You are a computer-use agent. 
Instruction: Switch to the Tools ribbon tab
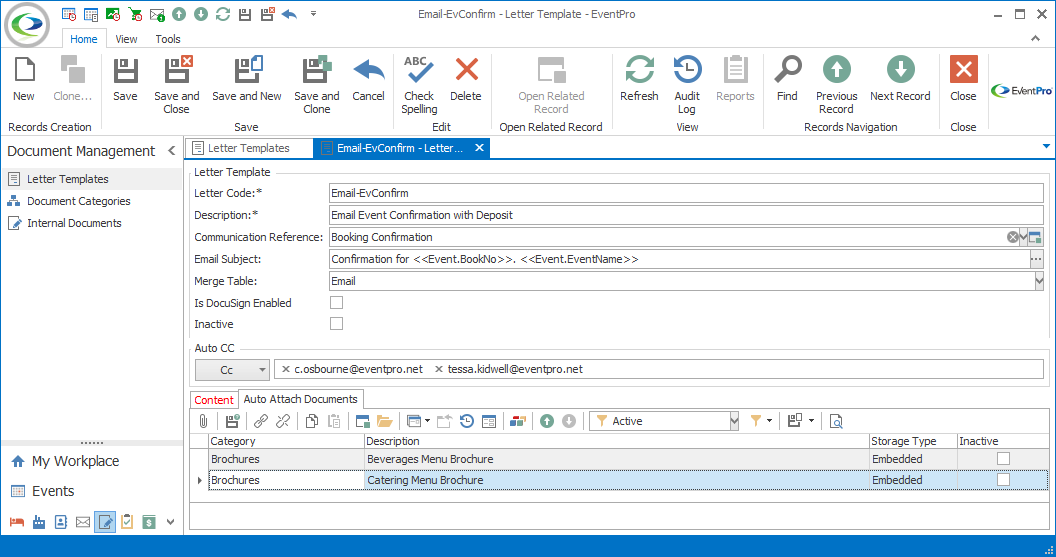(168, 39)
